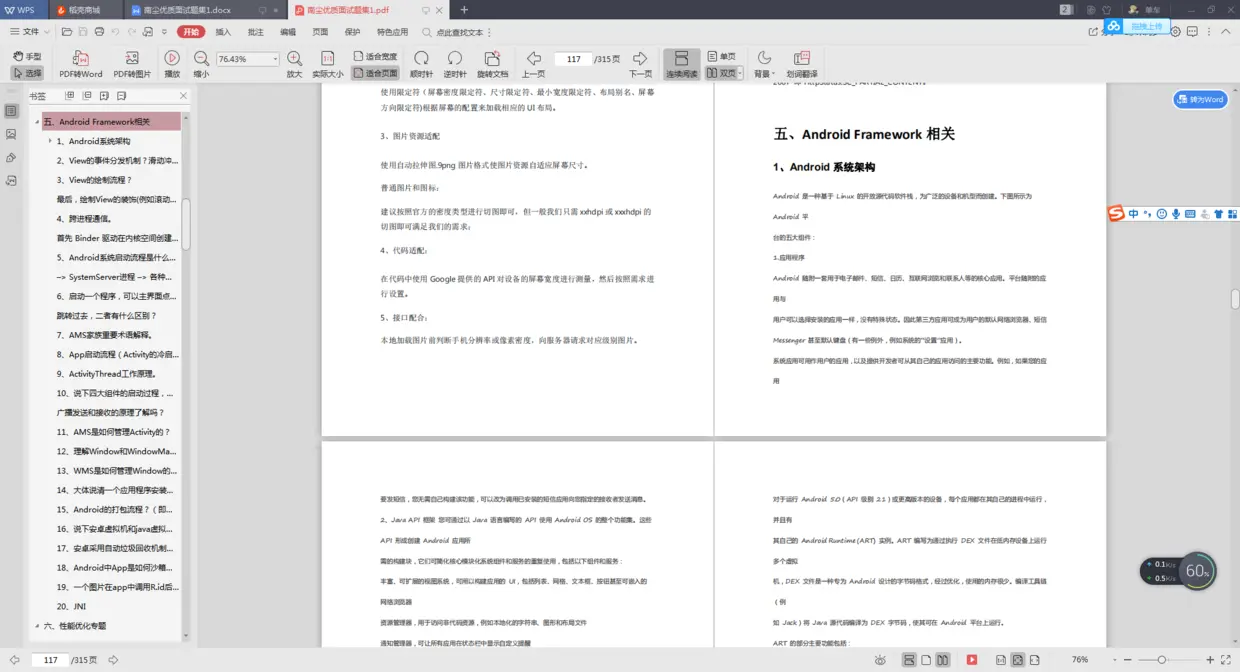Screen dimensions: 1240x672
Task: Toggle fit-page icon in status bar
Action: pyautogui.click(x=1017, y=660)
